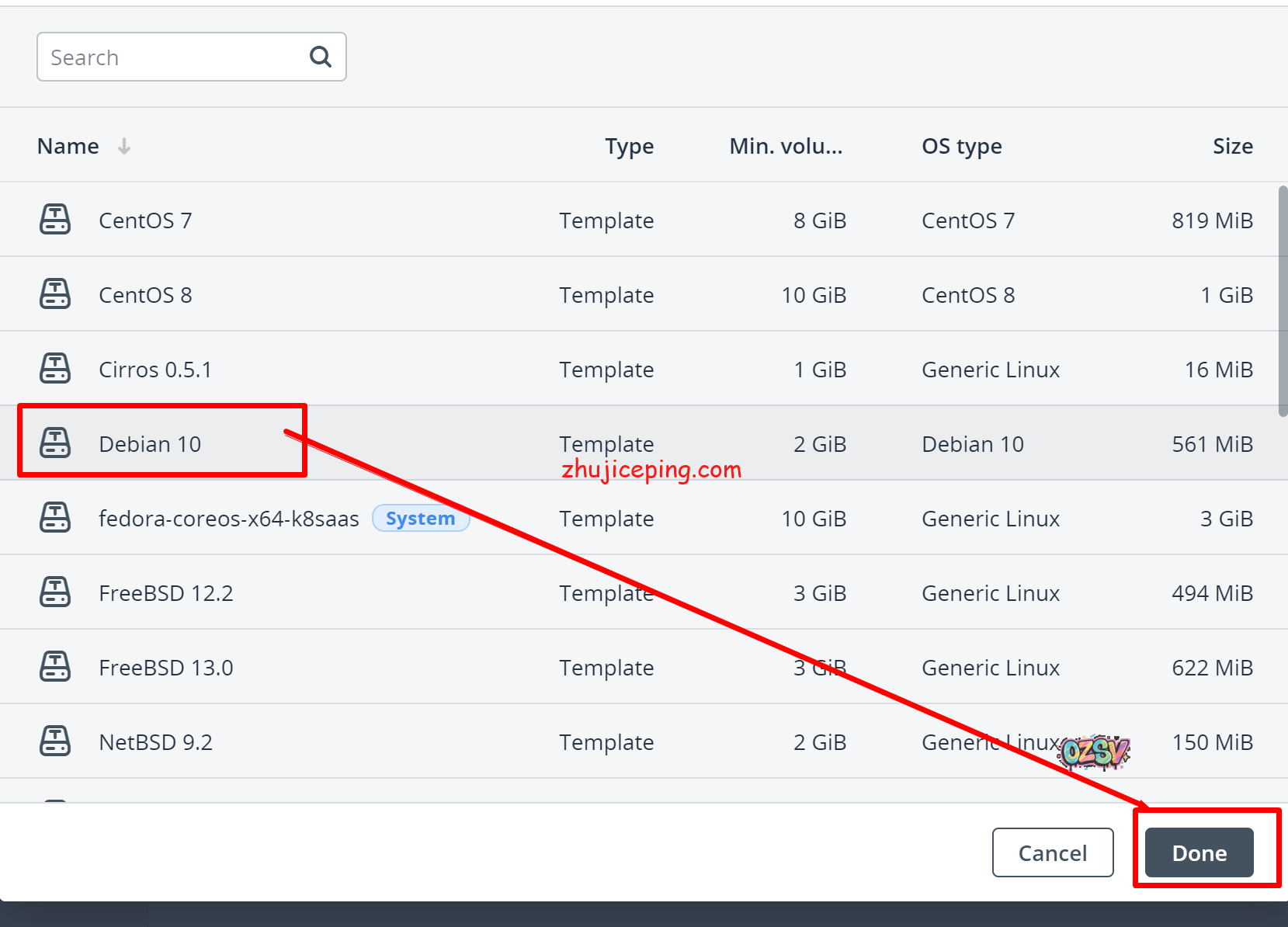Image resolution: width=1288 pixels, height=927 pixels.
Task: Click the FreeBSD 12.2 template icon
Action: (55, 592)
